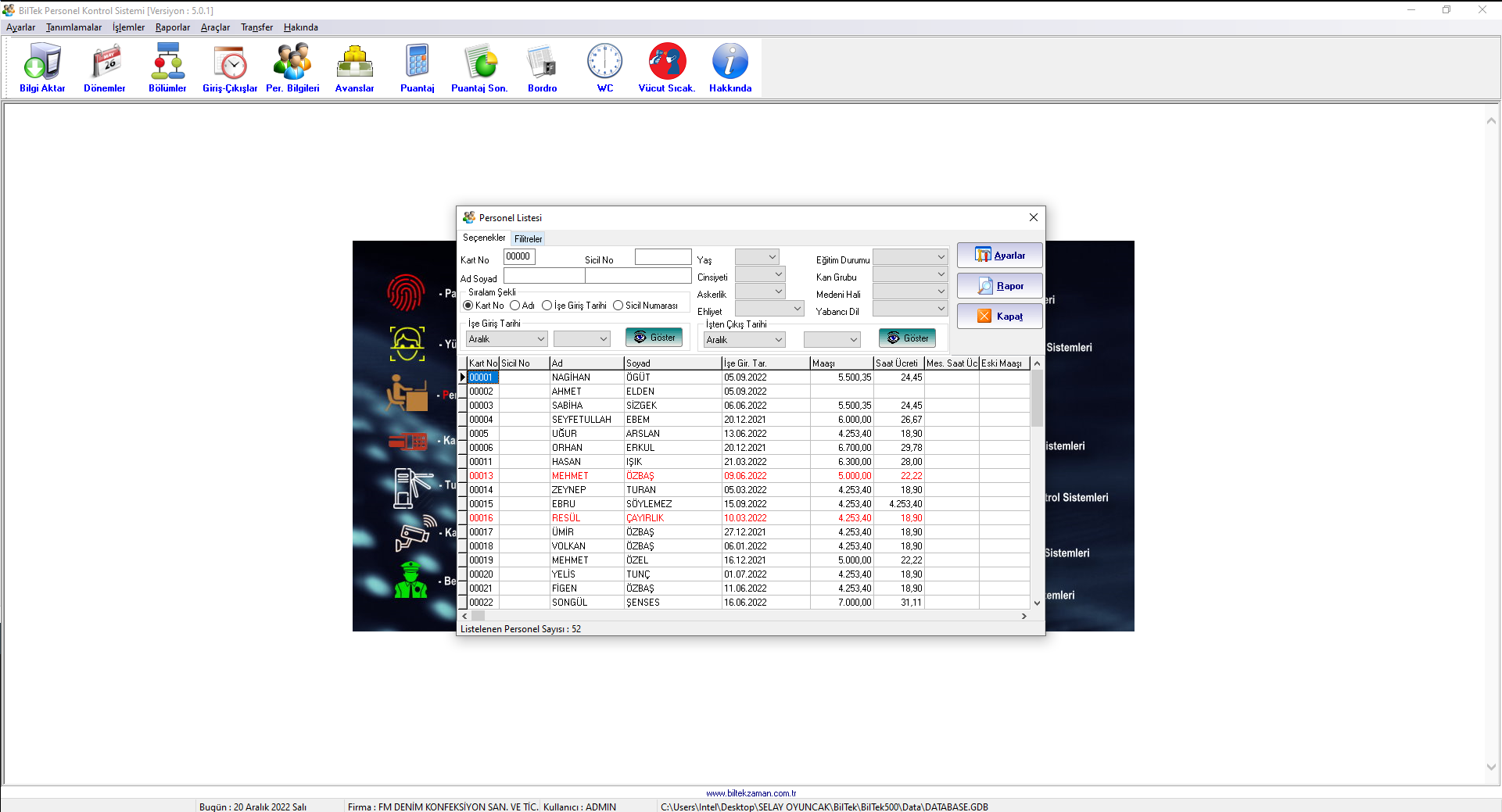This screenshot has width=1502, height=812.
Task: Click the fingerprint icon in the background panel
Action: pyautogui.click(x=406, y=293)
